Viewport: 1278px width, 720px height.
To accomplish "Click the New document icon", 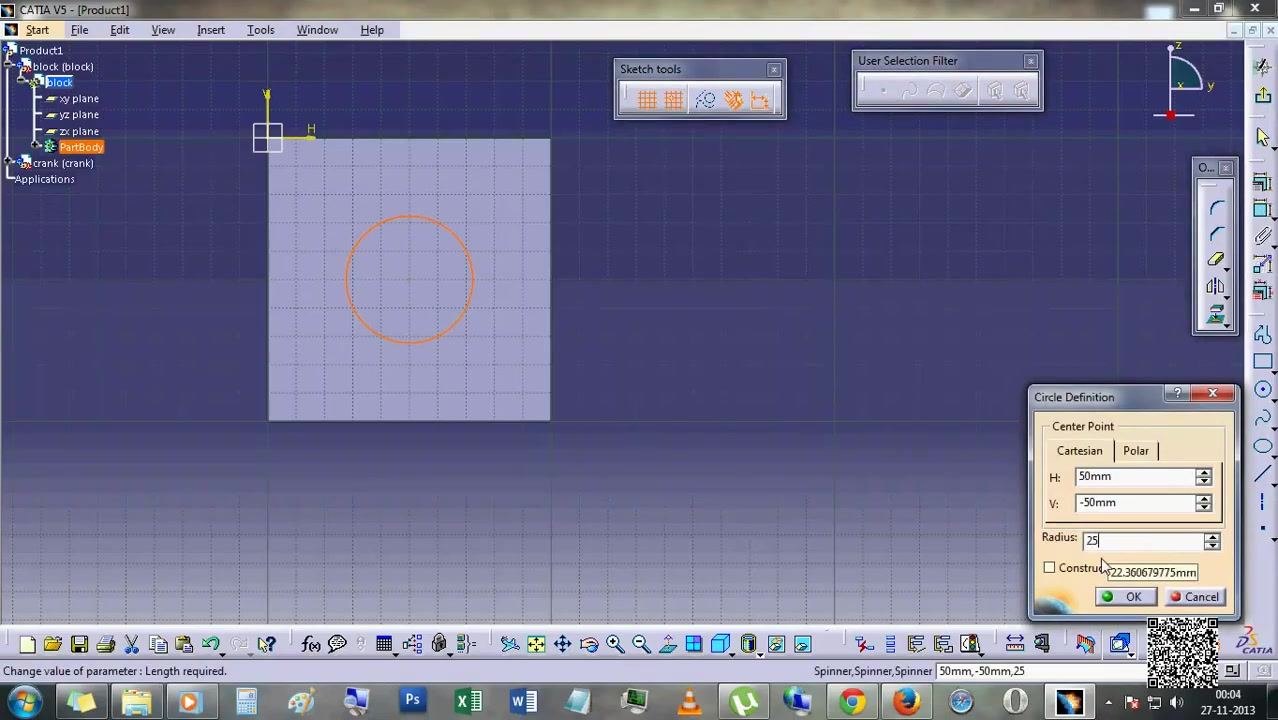I will (x=27, y=644).
